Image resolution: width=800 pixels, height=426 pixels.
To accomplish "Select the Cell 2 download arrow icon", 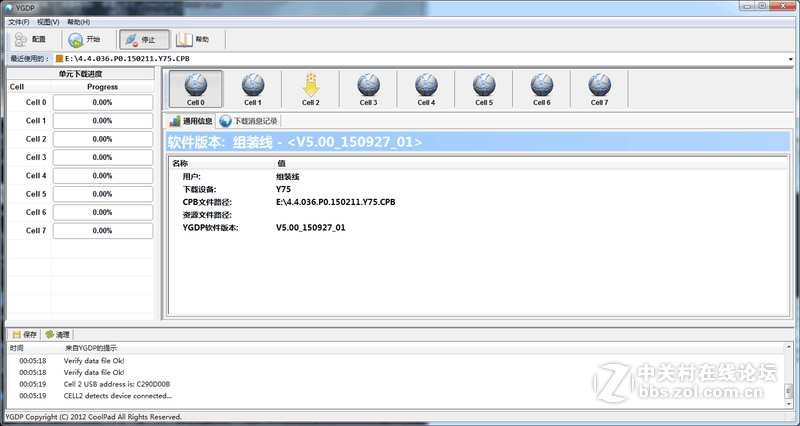I will 311,85.
